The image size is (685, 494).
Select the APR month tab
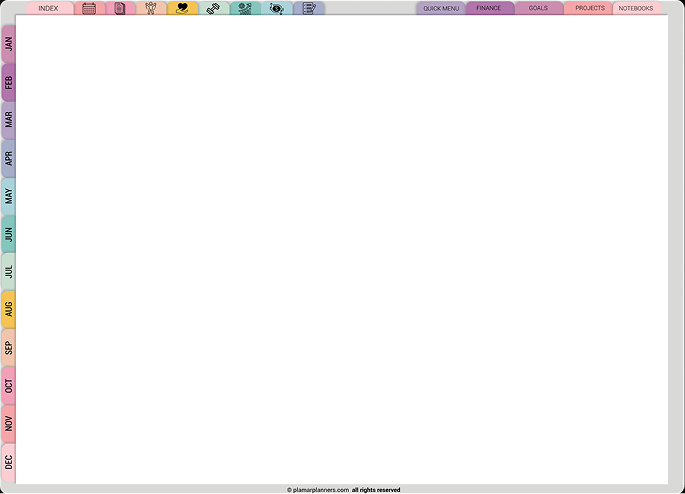pyautogui.click(x=8, y=158)
